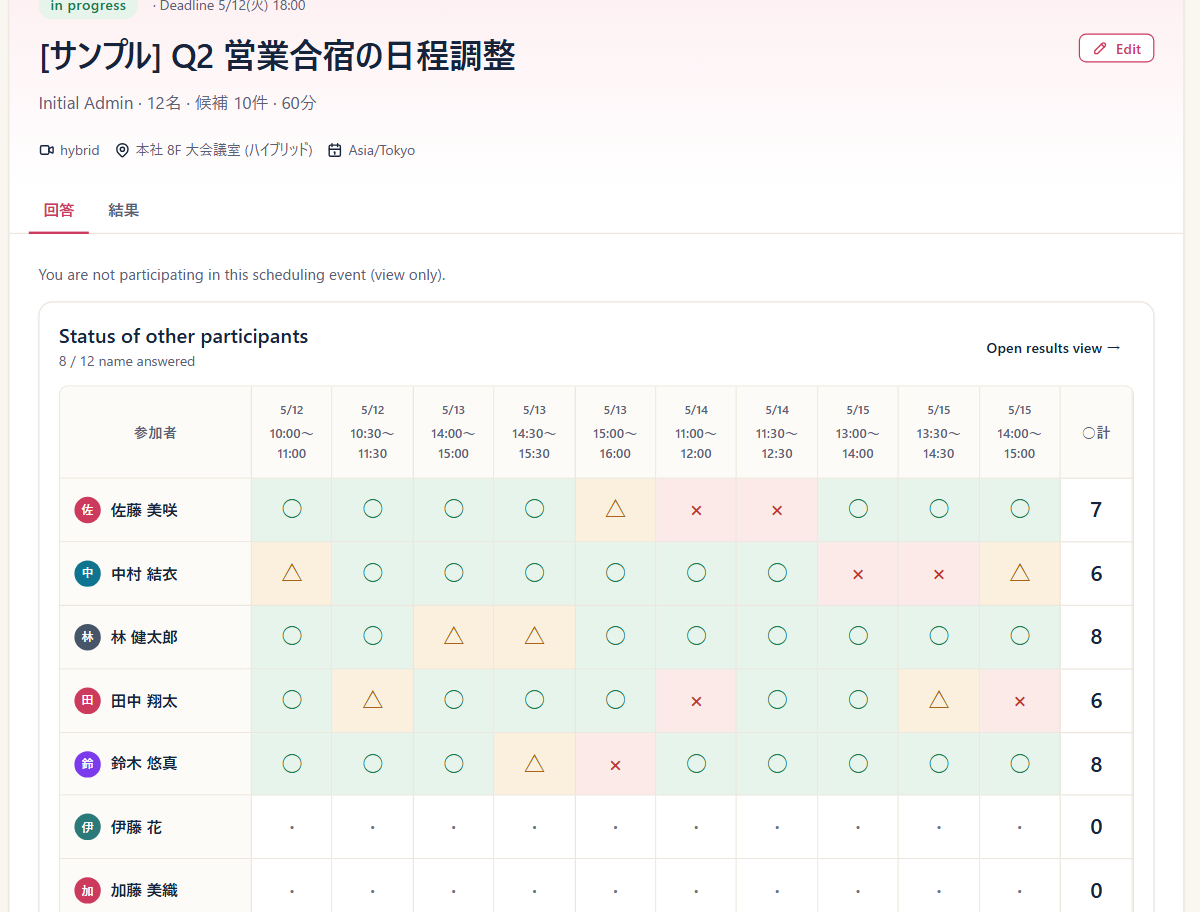The height and width of the screenshot is (912, 1200).
Task: Click 田中 翔太 cross for 5/14 11:00
Action: tap(696, 701)
